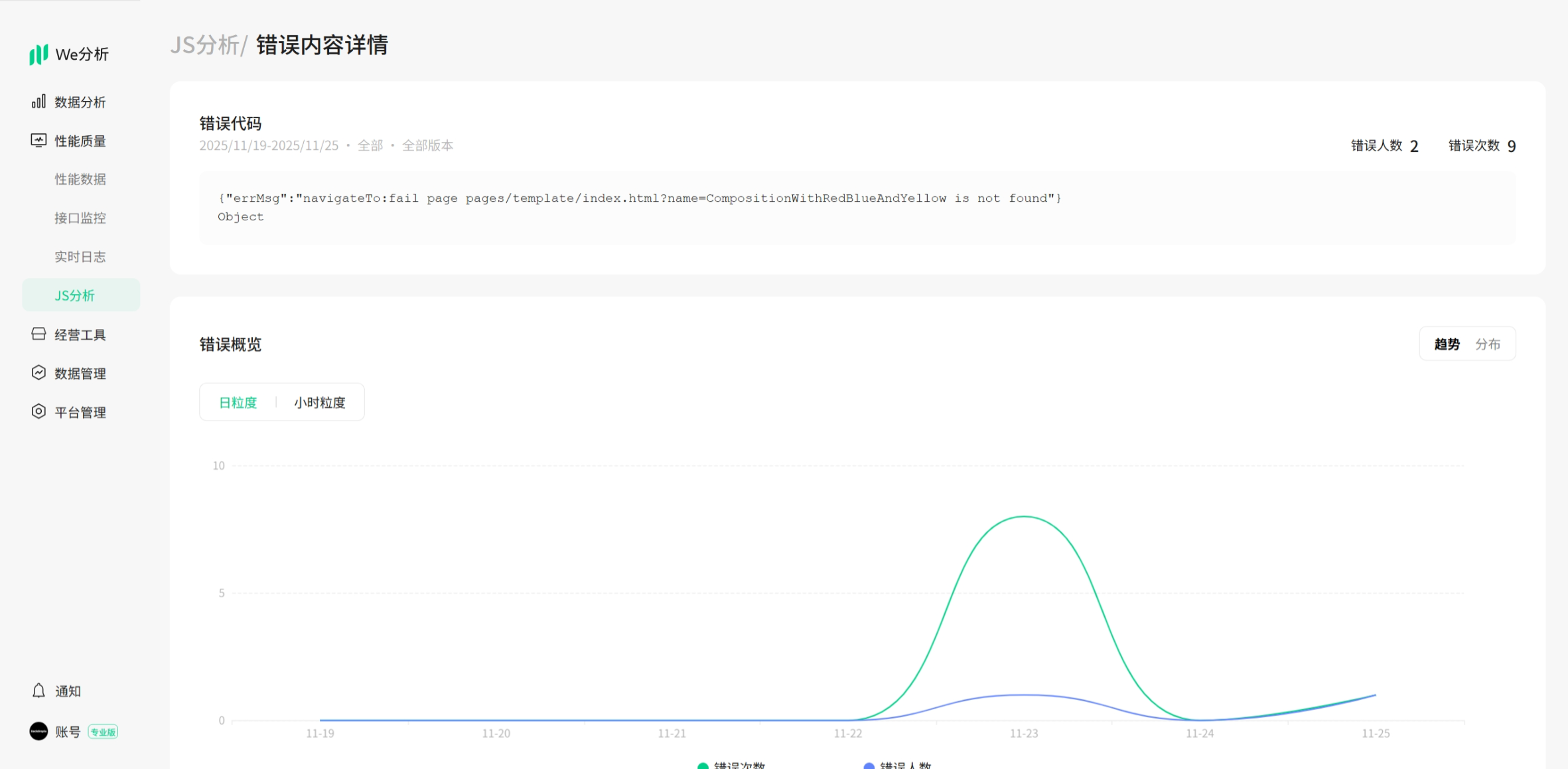Click the JS分析 breadcrumb link
Viewport: 1568px width, 769px height.
coord(204,45)
